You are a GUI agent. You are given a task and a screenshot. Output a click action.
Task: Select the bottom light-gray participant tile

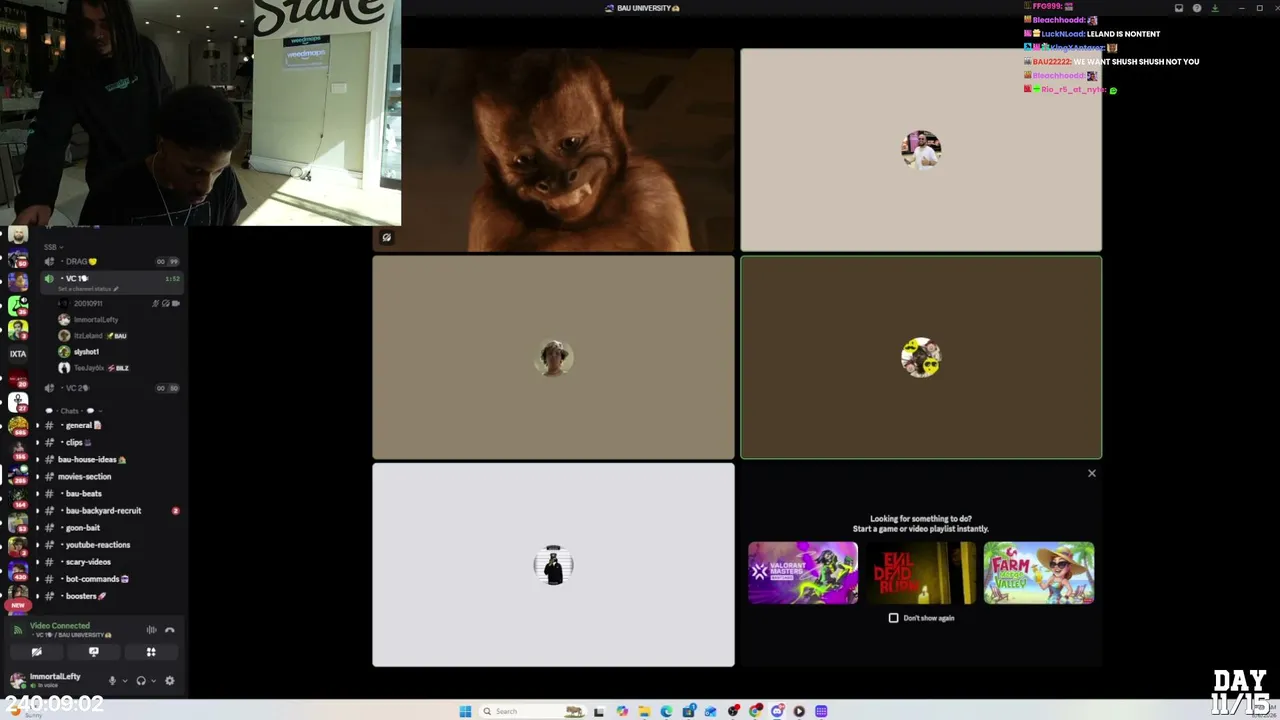553,565
